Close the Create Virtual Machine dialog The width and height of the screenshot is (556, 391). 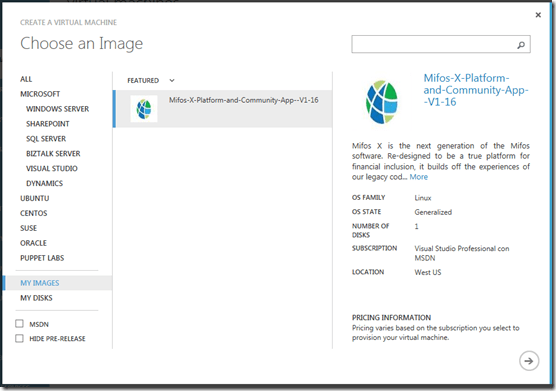point(538,15)
